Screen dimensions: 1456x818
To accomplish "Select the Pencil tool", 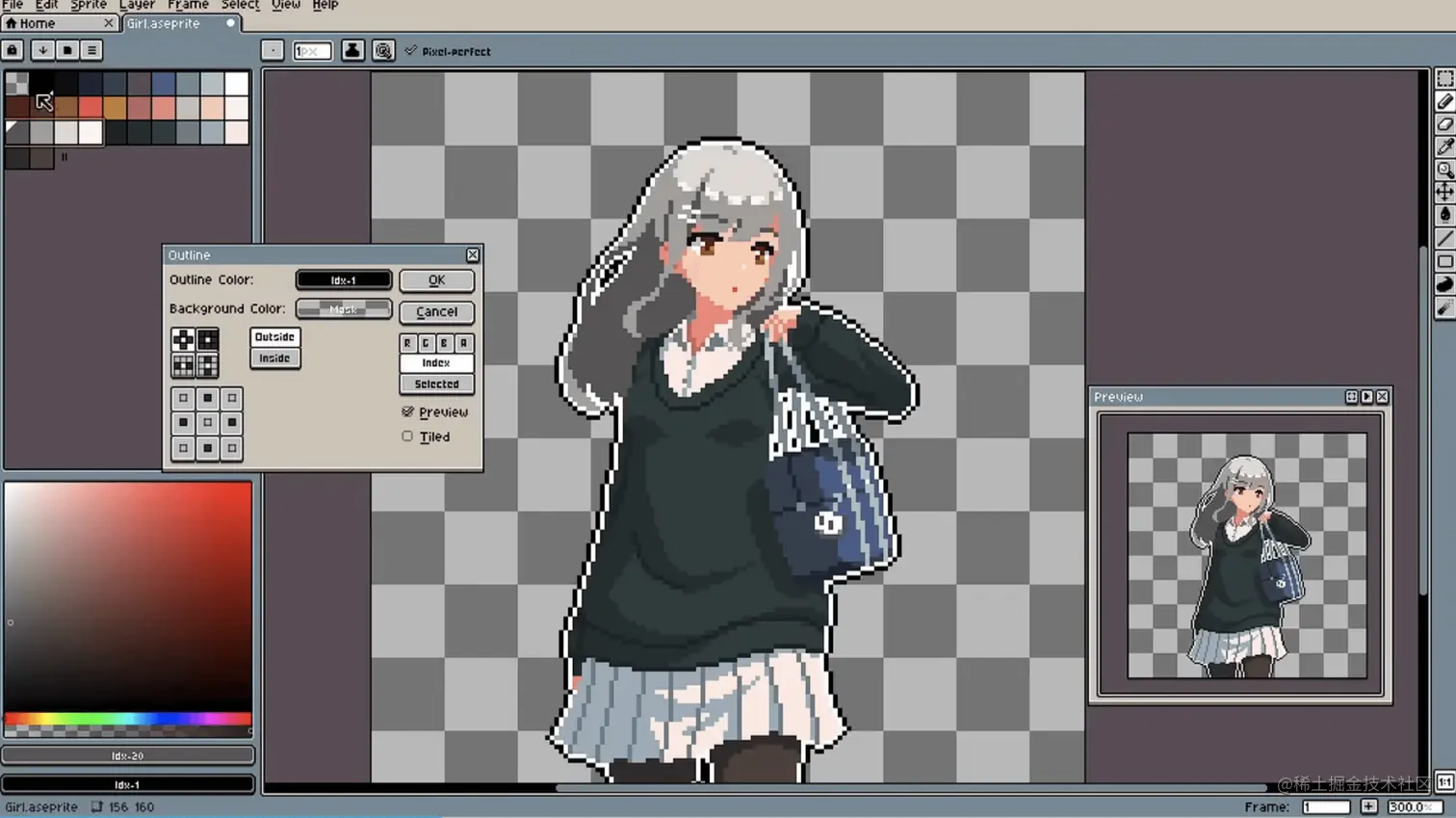I will pyautogui.click(x=1444, y=102).
